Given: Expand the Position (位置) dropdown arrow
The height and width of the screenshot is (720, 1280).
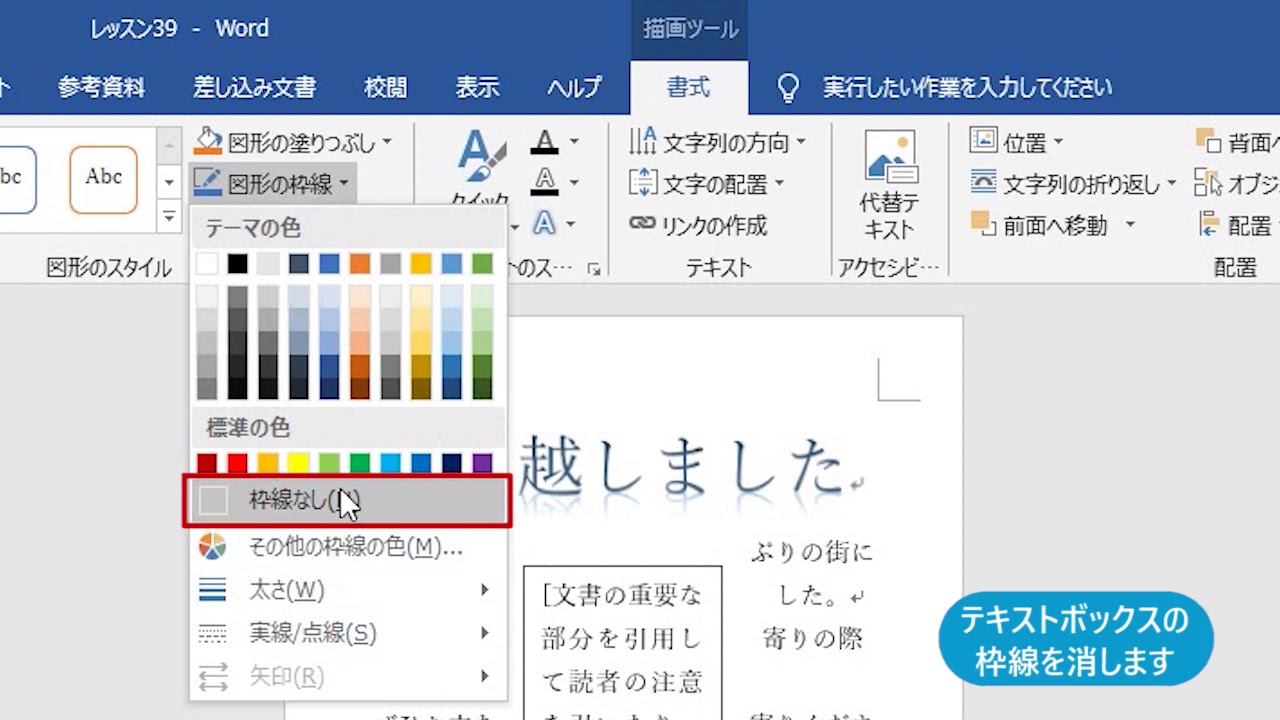Looking at the screenshot, I should click(1058, 142).
